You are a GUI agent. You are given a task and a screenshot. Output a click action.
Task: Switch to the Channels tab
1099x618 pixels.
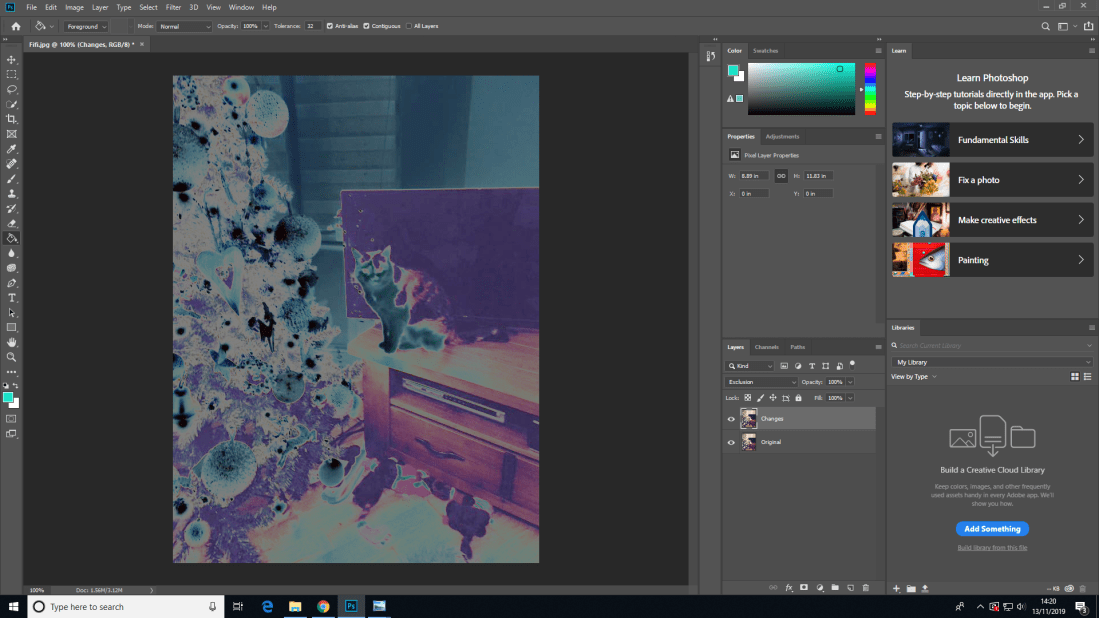[x=766, y=347]
